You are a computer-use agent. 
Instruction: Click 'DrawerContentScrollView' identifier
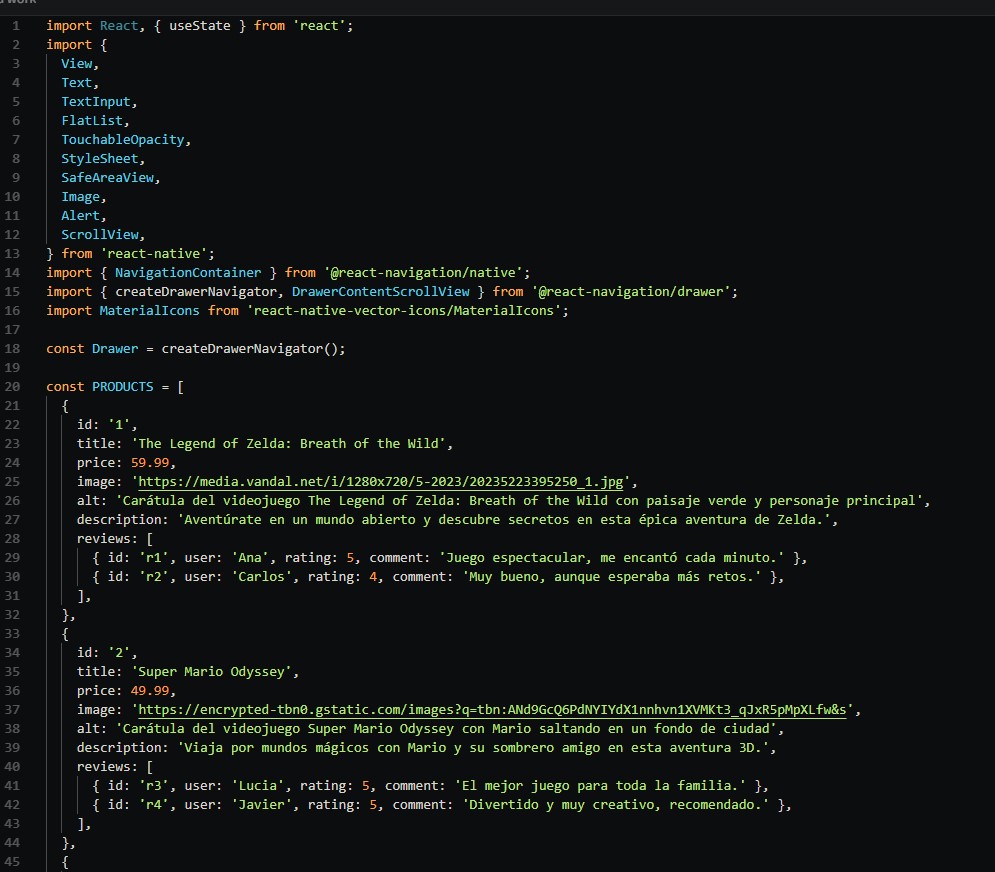381,291
